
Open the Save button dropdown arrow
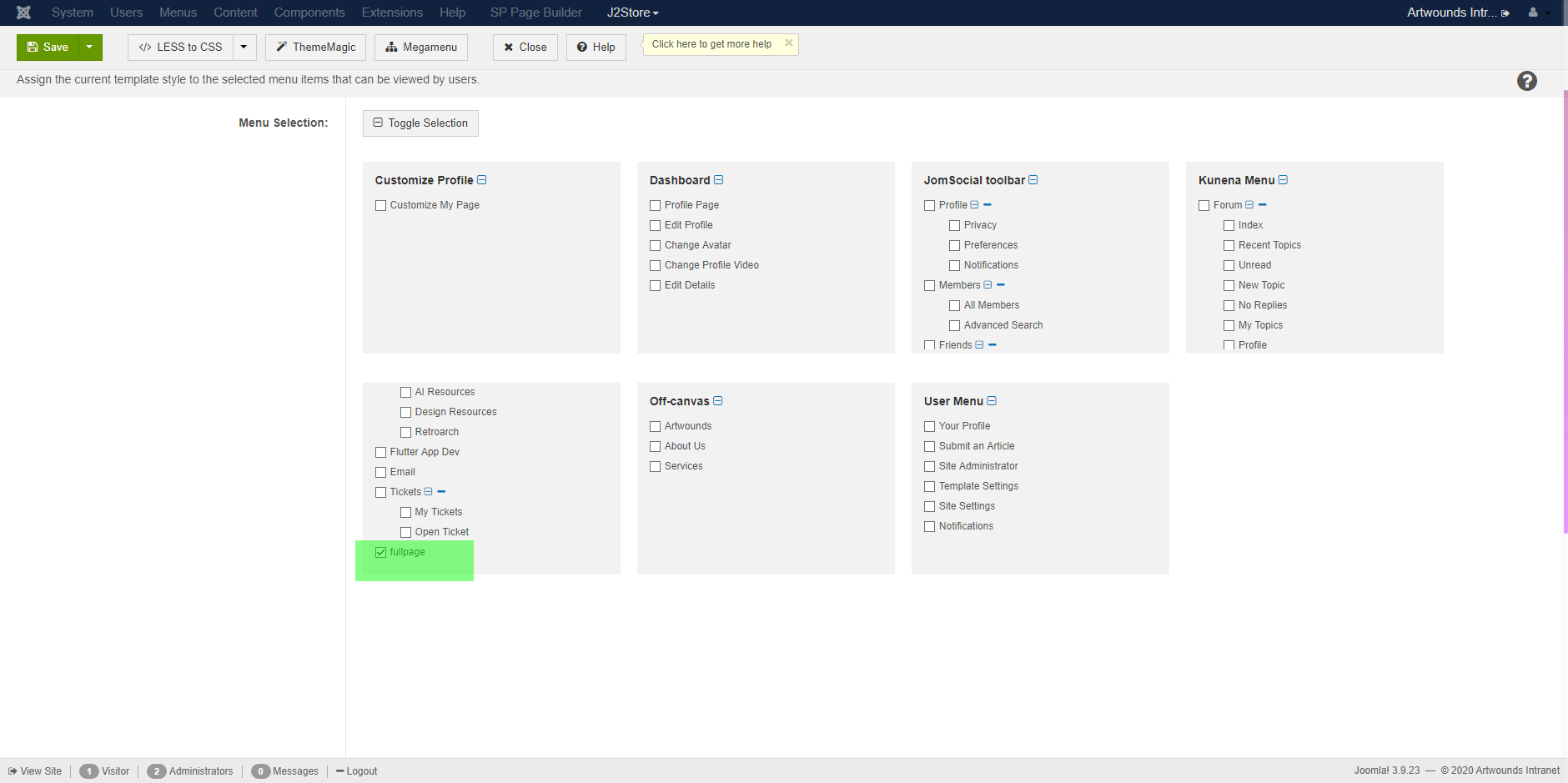coord(90,48)
